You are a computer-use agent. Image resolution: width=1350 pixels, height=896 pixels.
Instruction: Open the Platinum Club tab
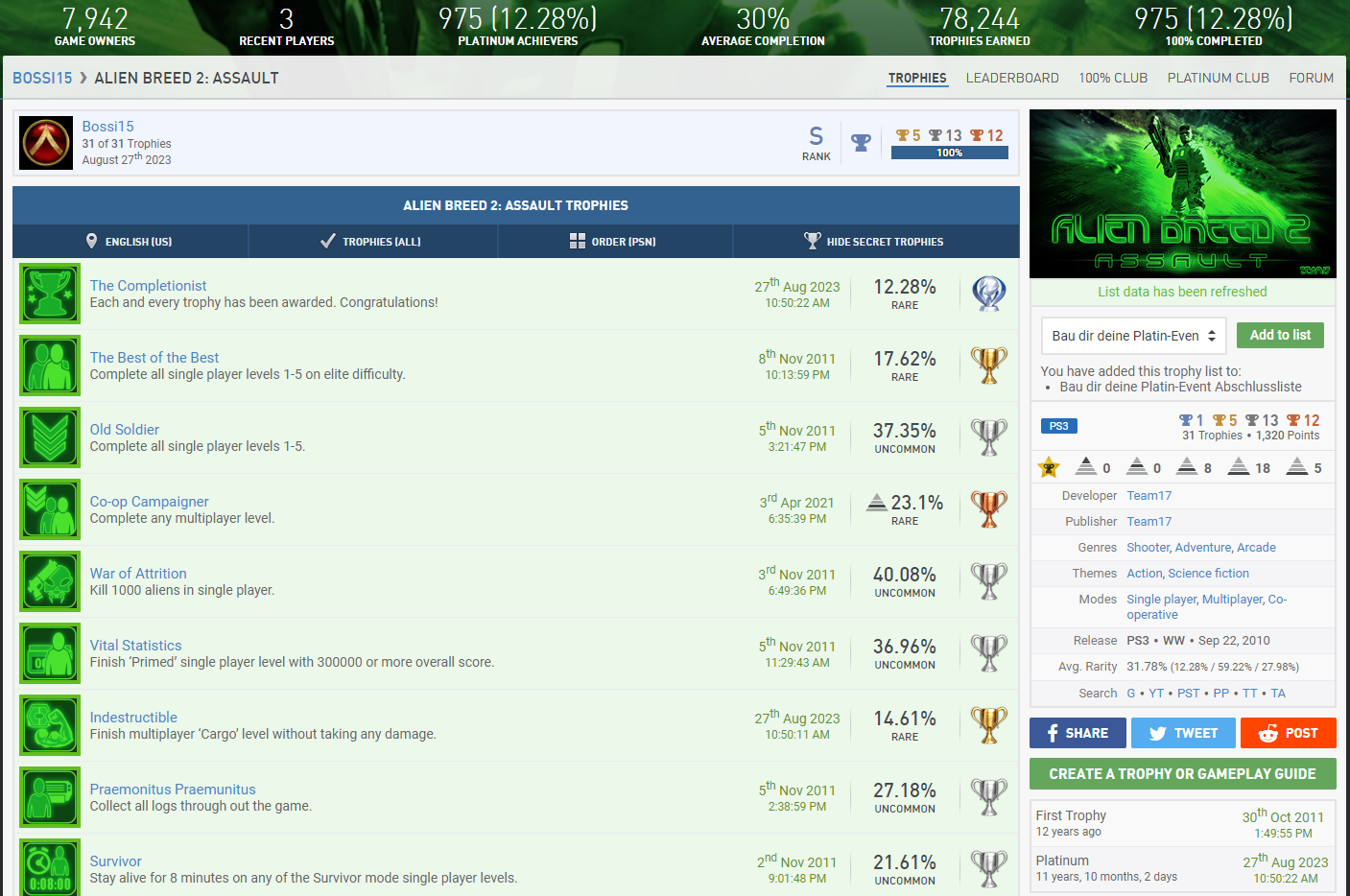point(1218,78)
